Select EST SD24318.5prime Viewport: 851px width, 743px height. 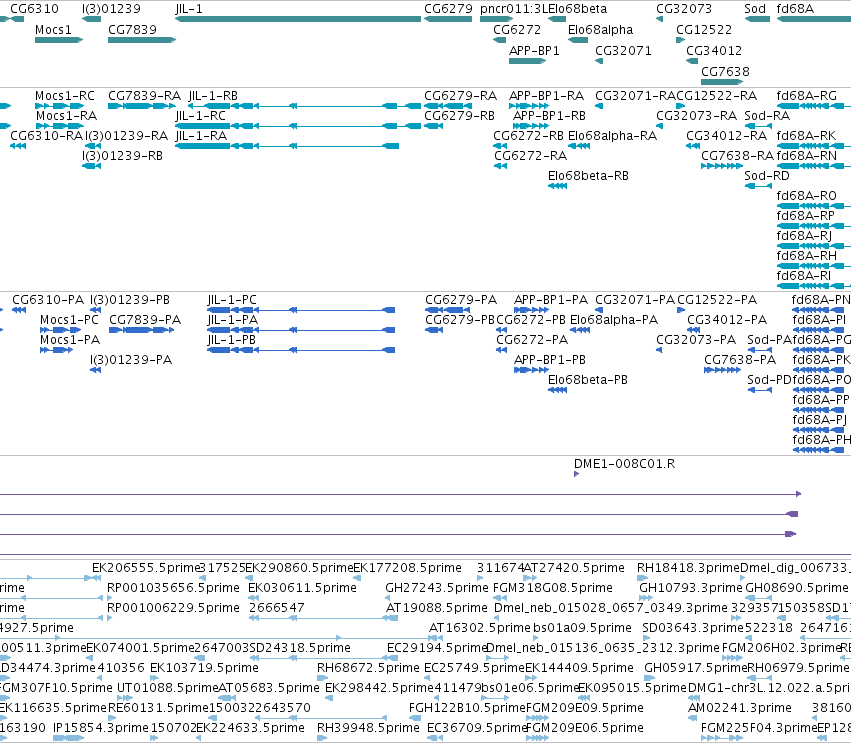(300, 648)
